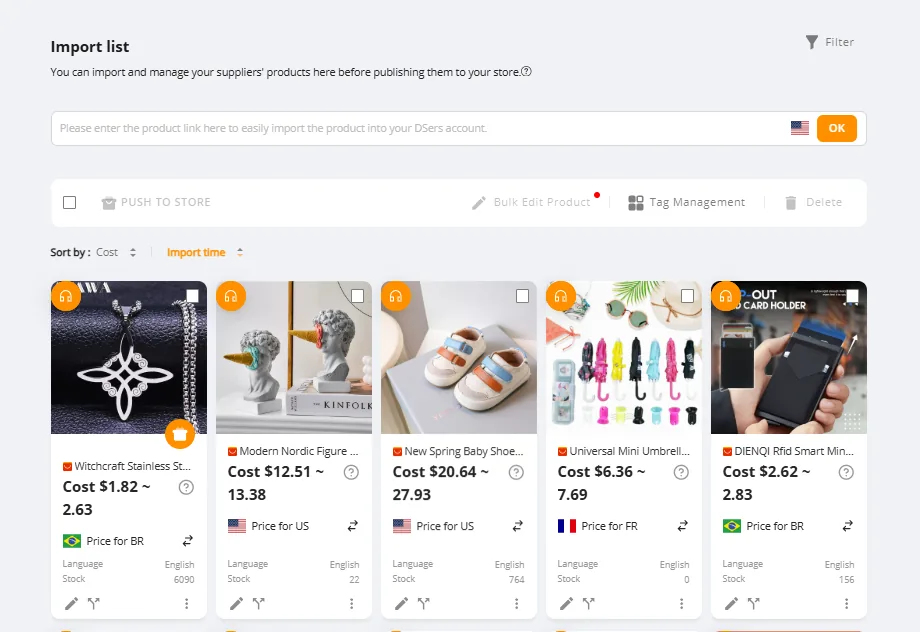Click the swap country arrows on Universal Mini Umbrella card
920x632 pixels.
click(x=682, y=526)
